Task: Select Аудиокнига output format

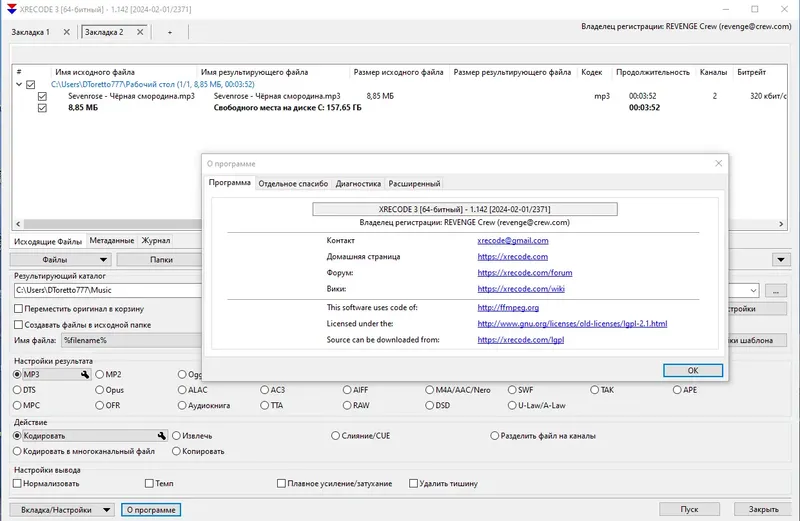Action: (x=182, y=405)
